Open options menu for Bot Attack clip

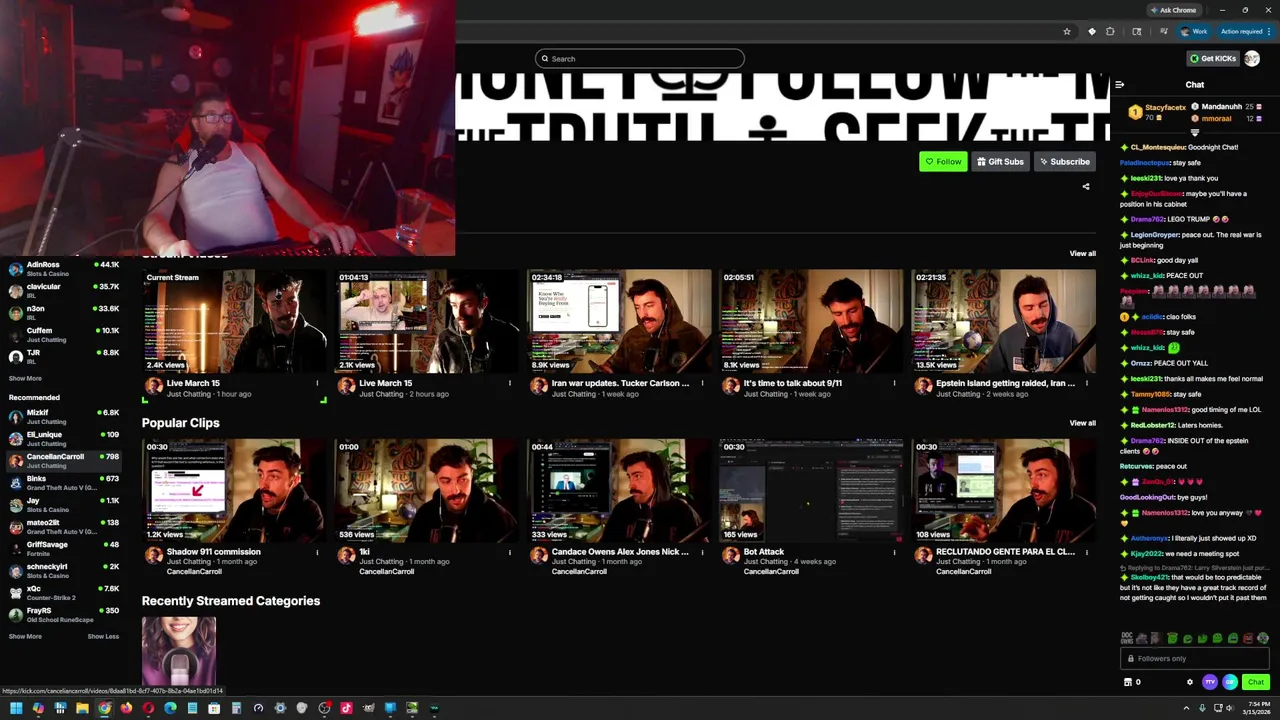click(894, 552)
